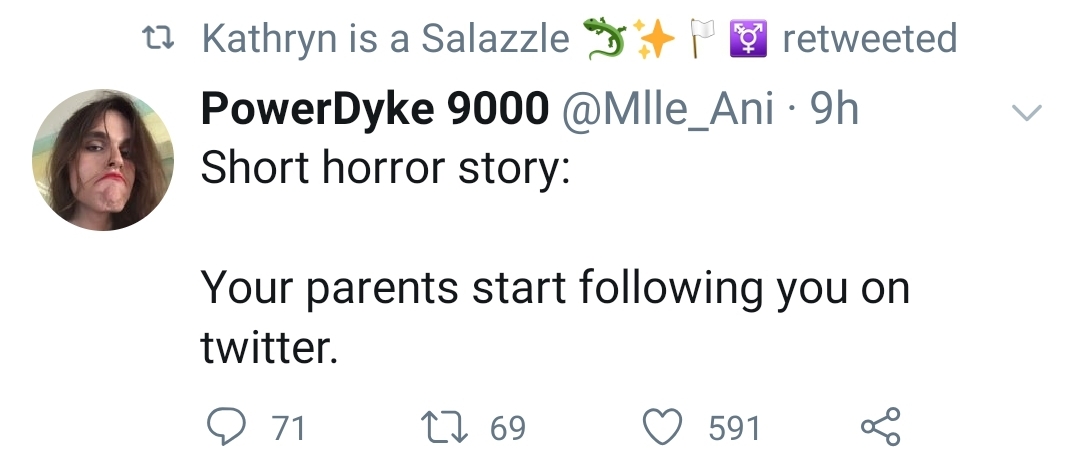Click the purple transgender symbol emoji

coord(748,39)
